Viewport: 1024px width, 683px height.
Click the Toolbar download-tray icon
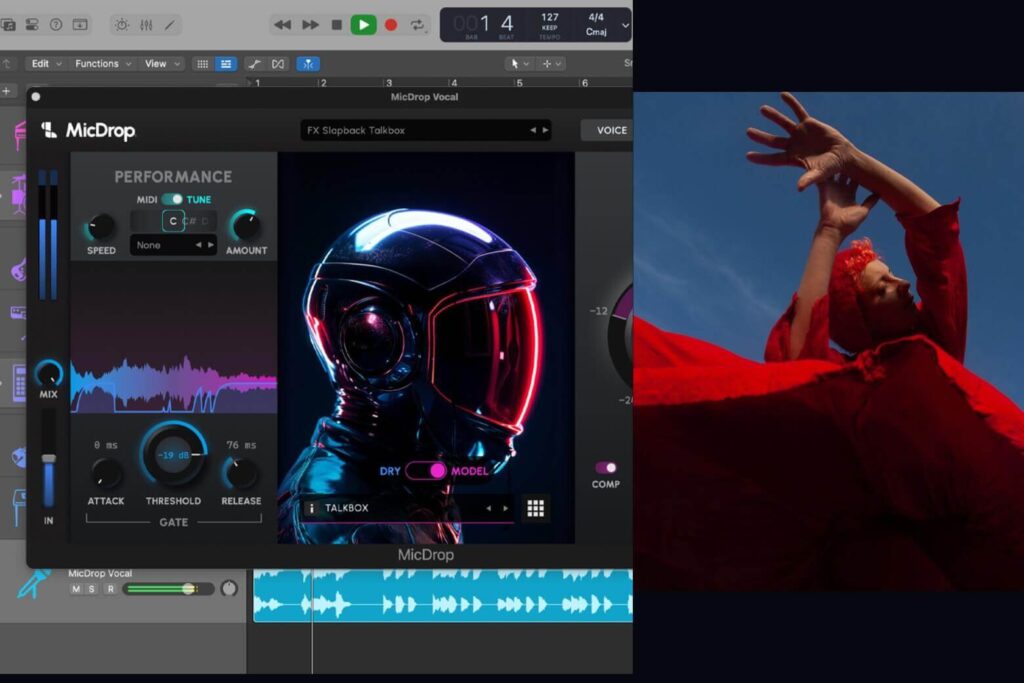[x=80, y=25]
